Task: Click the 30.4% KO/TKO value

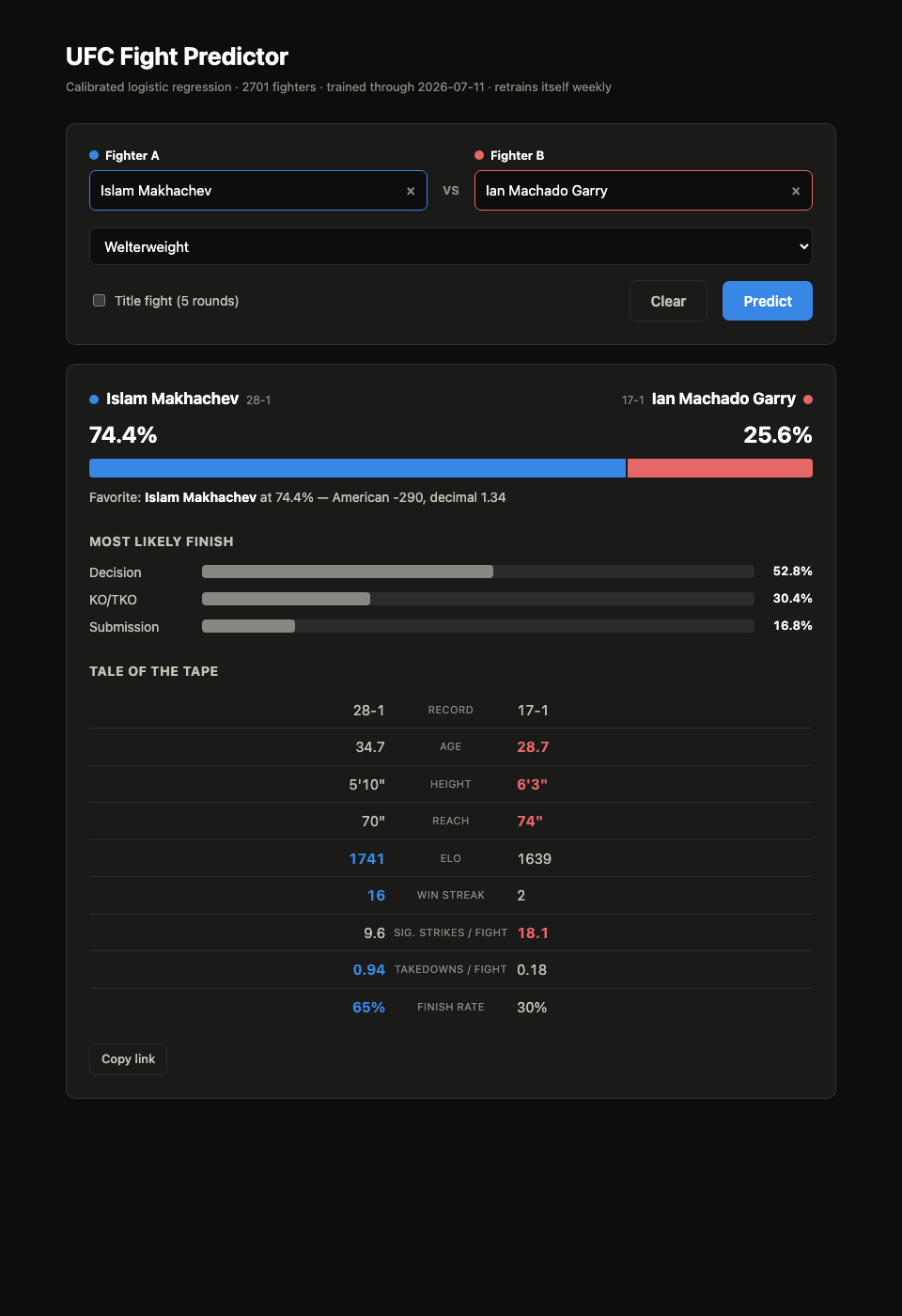Action: coord(792,599)
